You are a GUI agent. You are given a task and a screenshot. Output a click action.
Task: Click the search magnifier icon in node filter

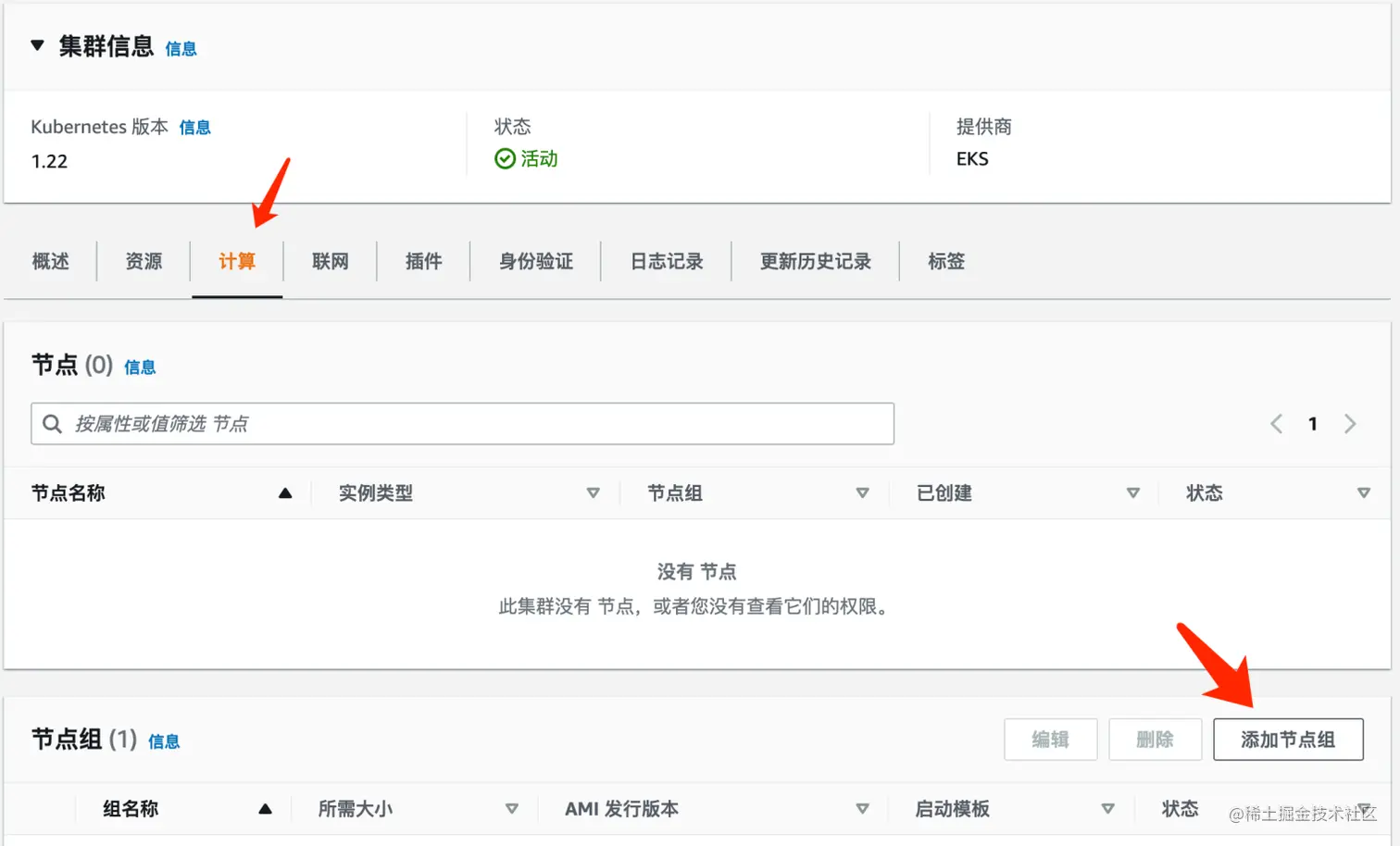(53, 424)
